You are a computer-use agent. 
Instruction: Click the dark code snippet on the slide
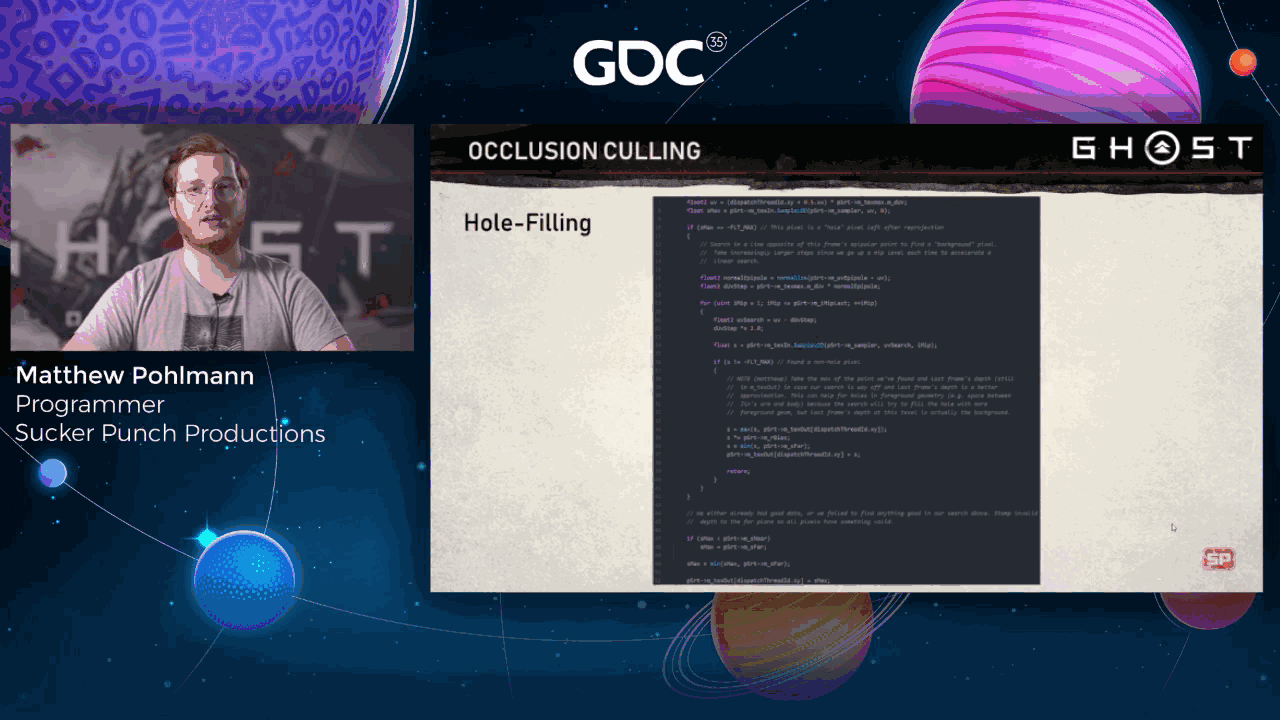tap(846, 390)
